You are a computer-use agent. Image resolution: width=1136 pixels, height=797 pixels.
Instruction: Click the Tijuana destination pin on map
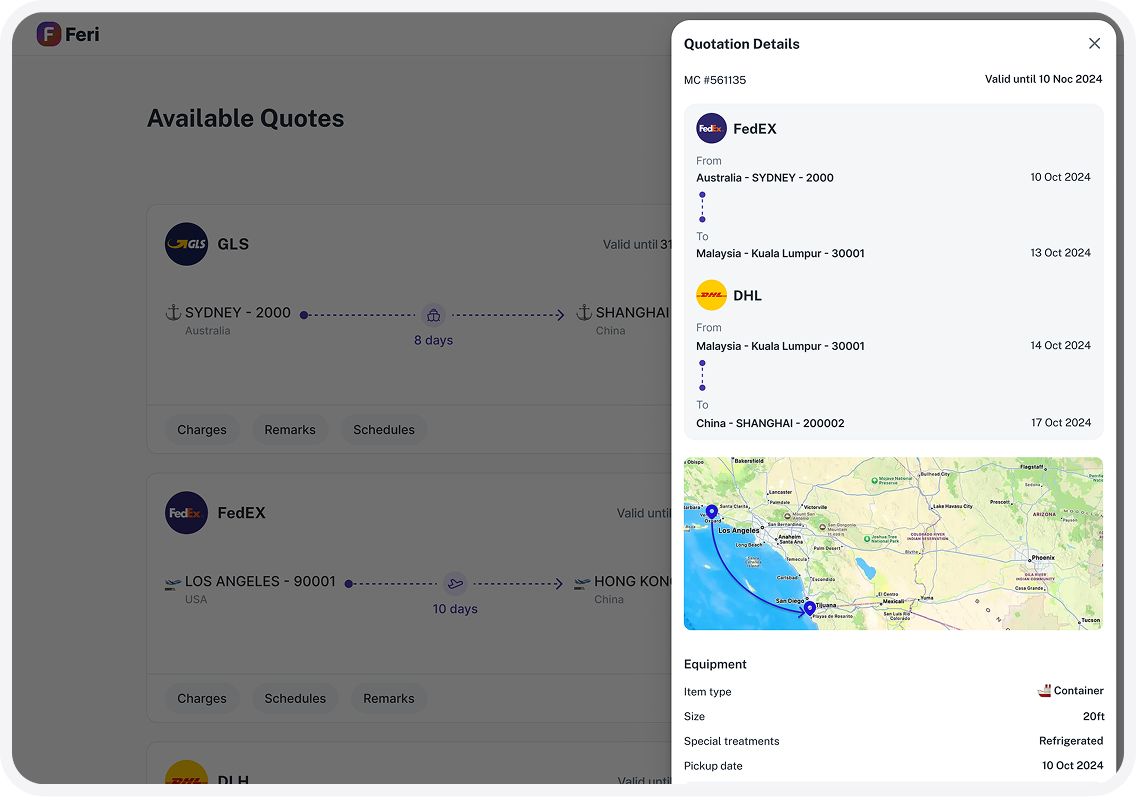click(809, 608)
